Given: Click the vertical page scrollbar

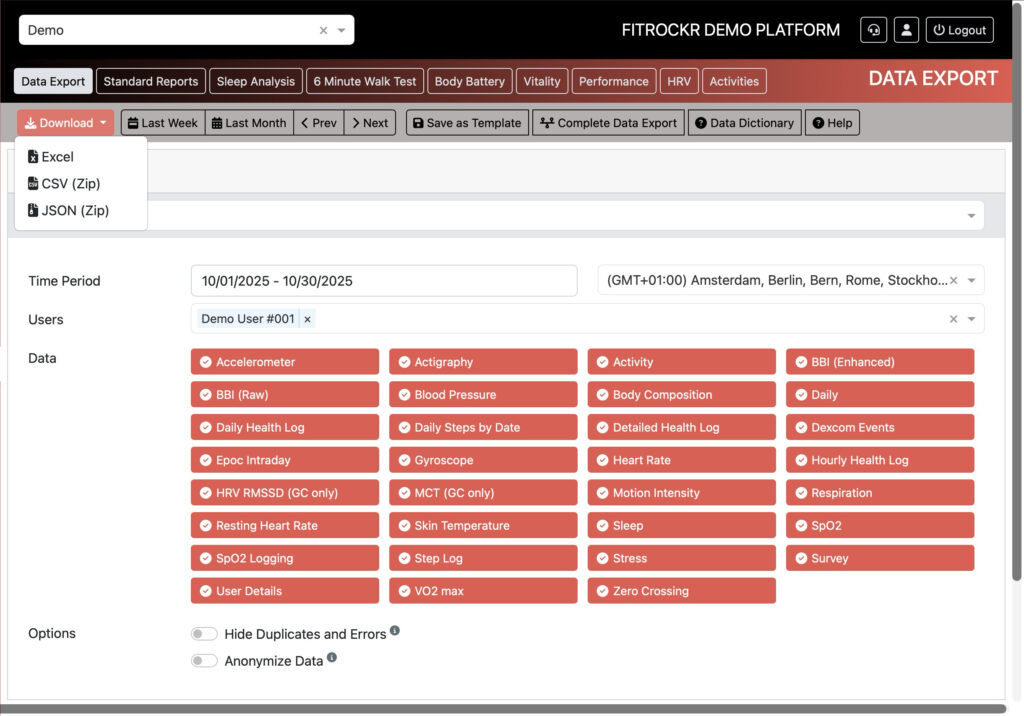Looking at the screenshot, I should [x=1017, y=300].
